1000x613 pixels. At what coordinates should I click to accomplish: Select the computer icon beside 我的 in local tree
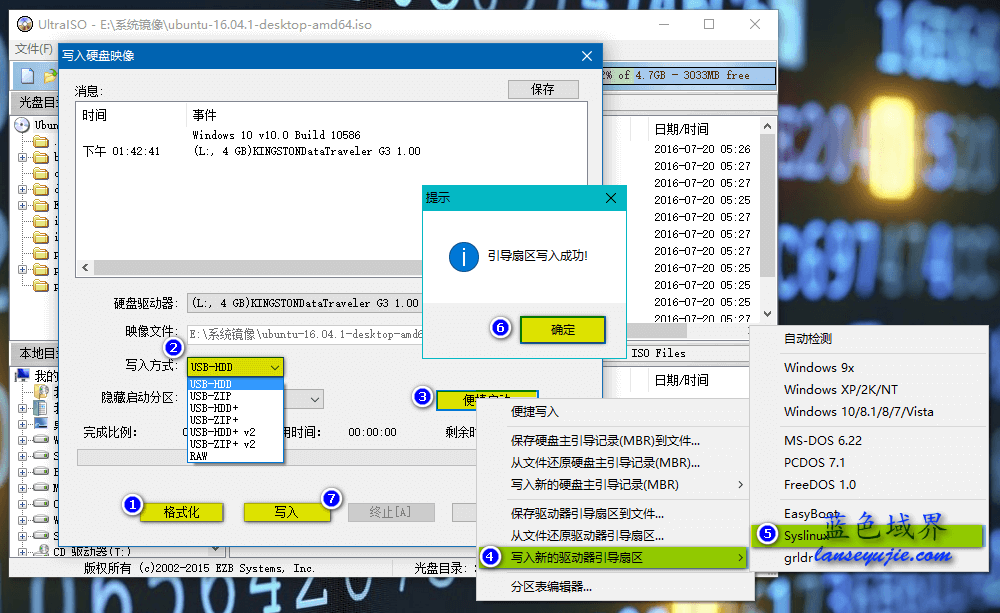(23, 375)
